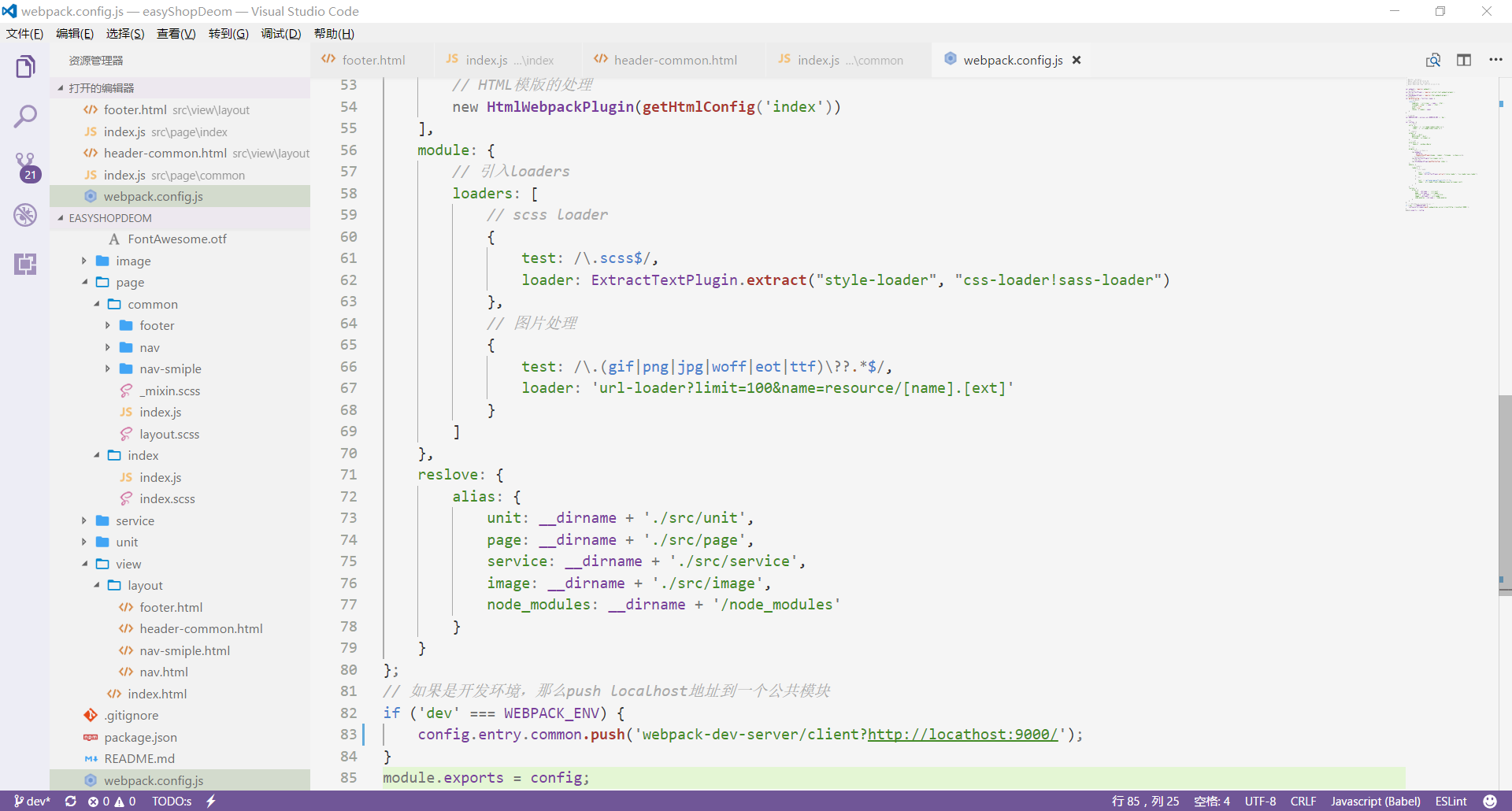
Task: Open feedback smiley in status bar
Action: pyautogui.click(x=1490, y=801)
